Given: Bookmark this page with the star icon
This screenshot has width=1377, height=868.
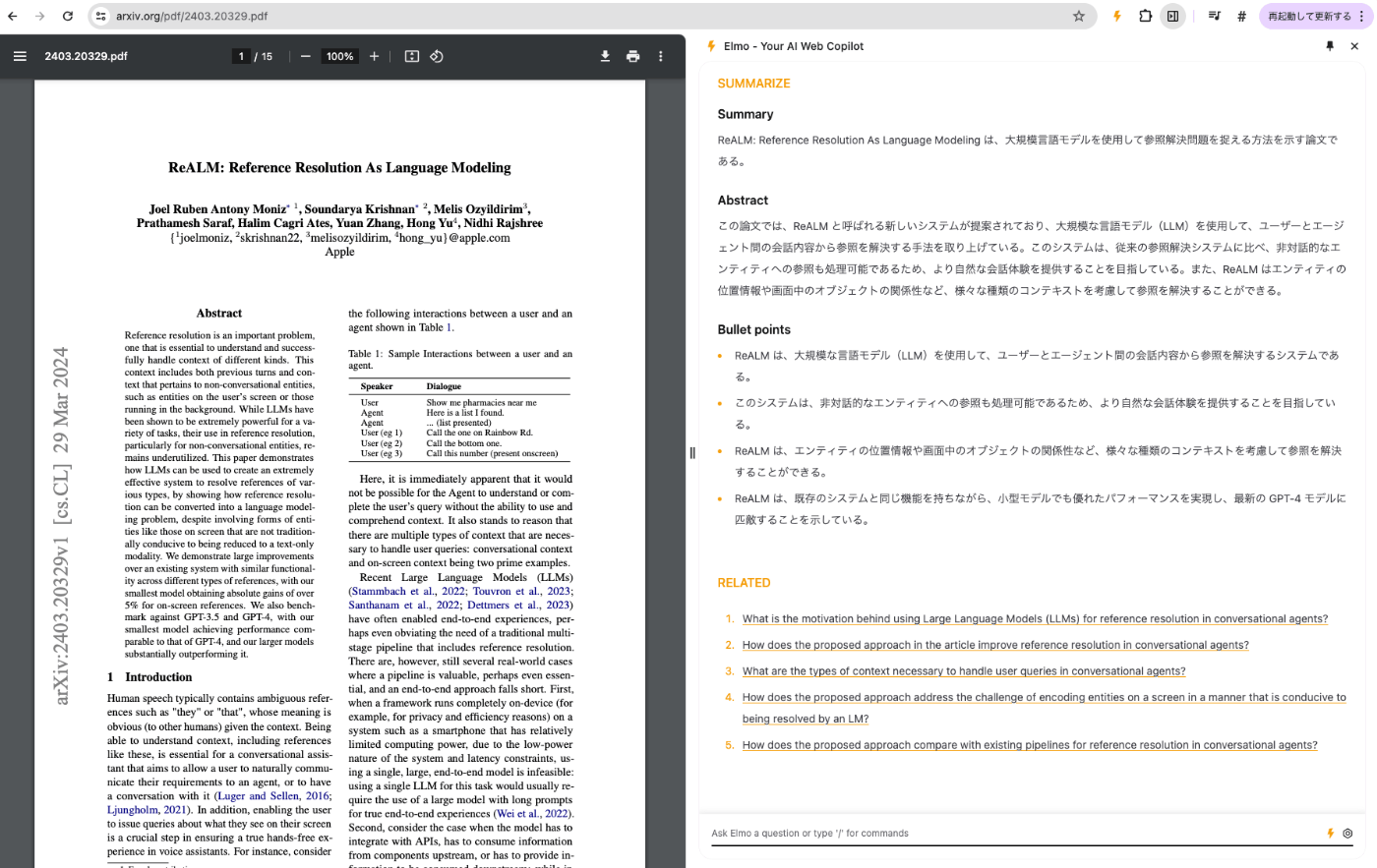Looking at the screenshot, I should point(1079,16).
